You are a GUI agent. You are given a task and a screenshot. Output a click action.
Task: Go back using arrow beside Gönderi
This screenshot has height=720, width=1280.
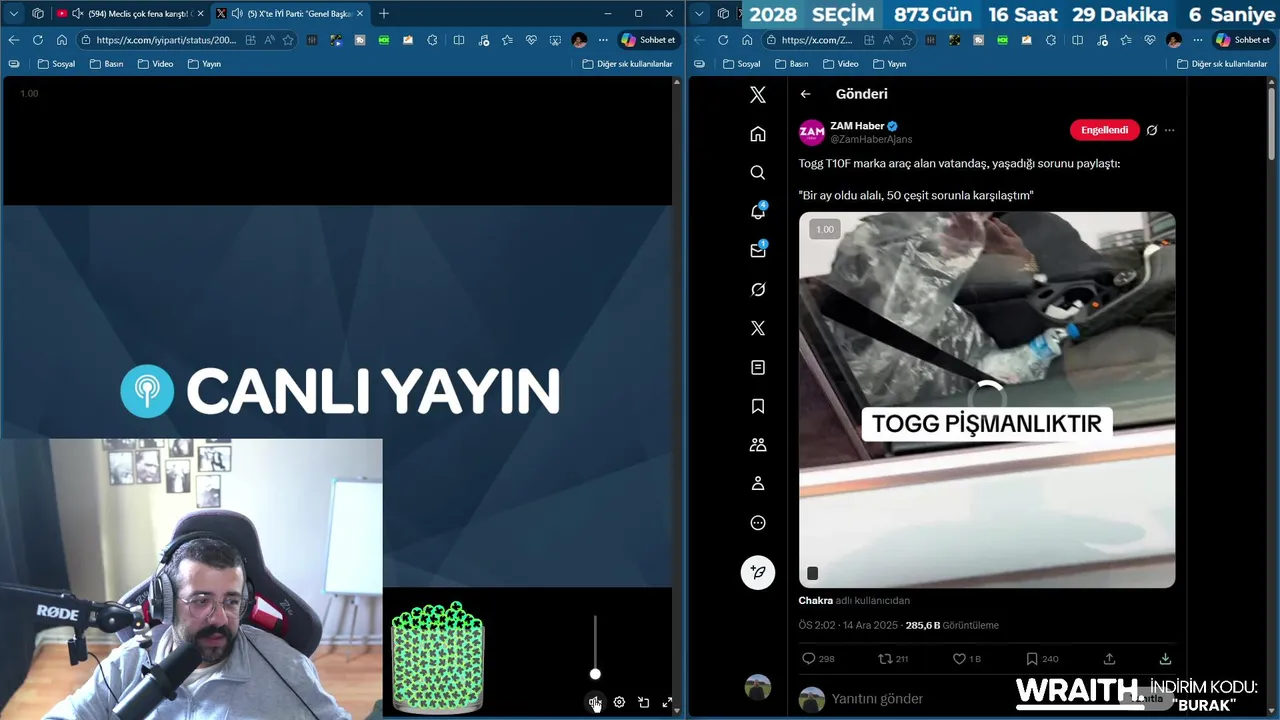(x=806, y=94)
